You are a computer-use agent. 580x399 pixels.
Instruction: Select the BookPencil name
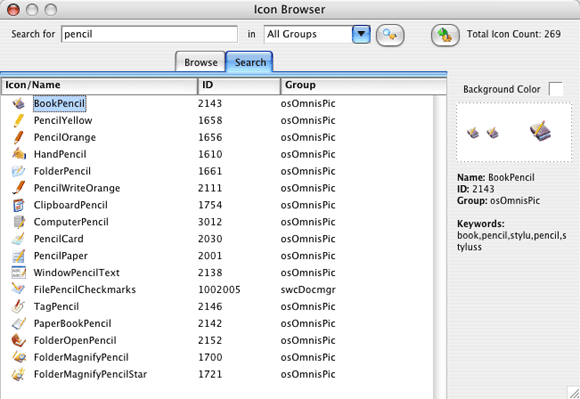coord(59,104)
